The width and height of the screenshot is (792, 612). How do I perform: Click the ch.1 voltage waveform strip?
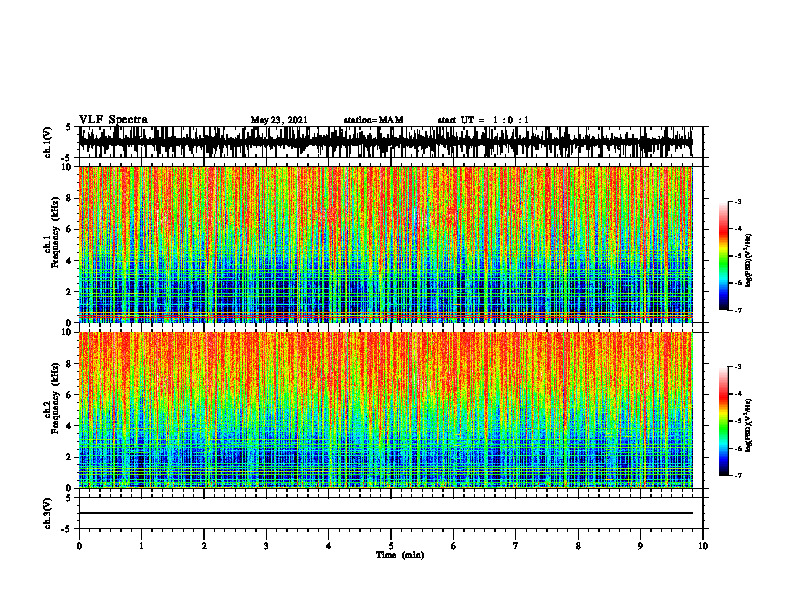click(386, 142)
